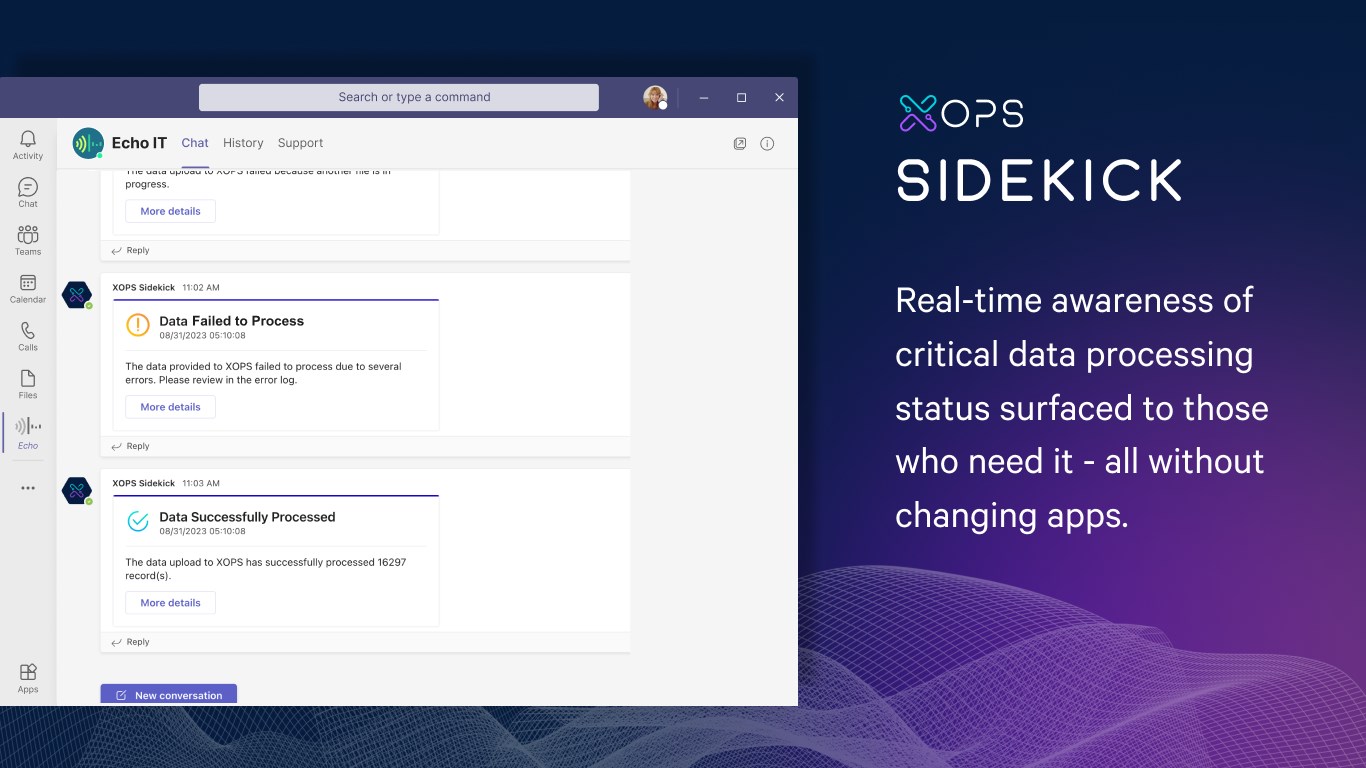This screenshot has height=768, width=1366.
Task: Minimize the Teams window
Action: tap(704, 97)
